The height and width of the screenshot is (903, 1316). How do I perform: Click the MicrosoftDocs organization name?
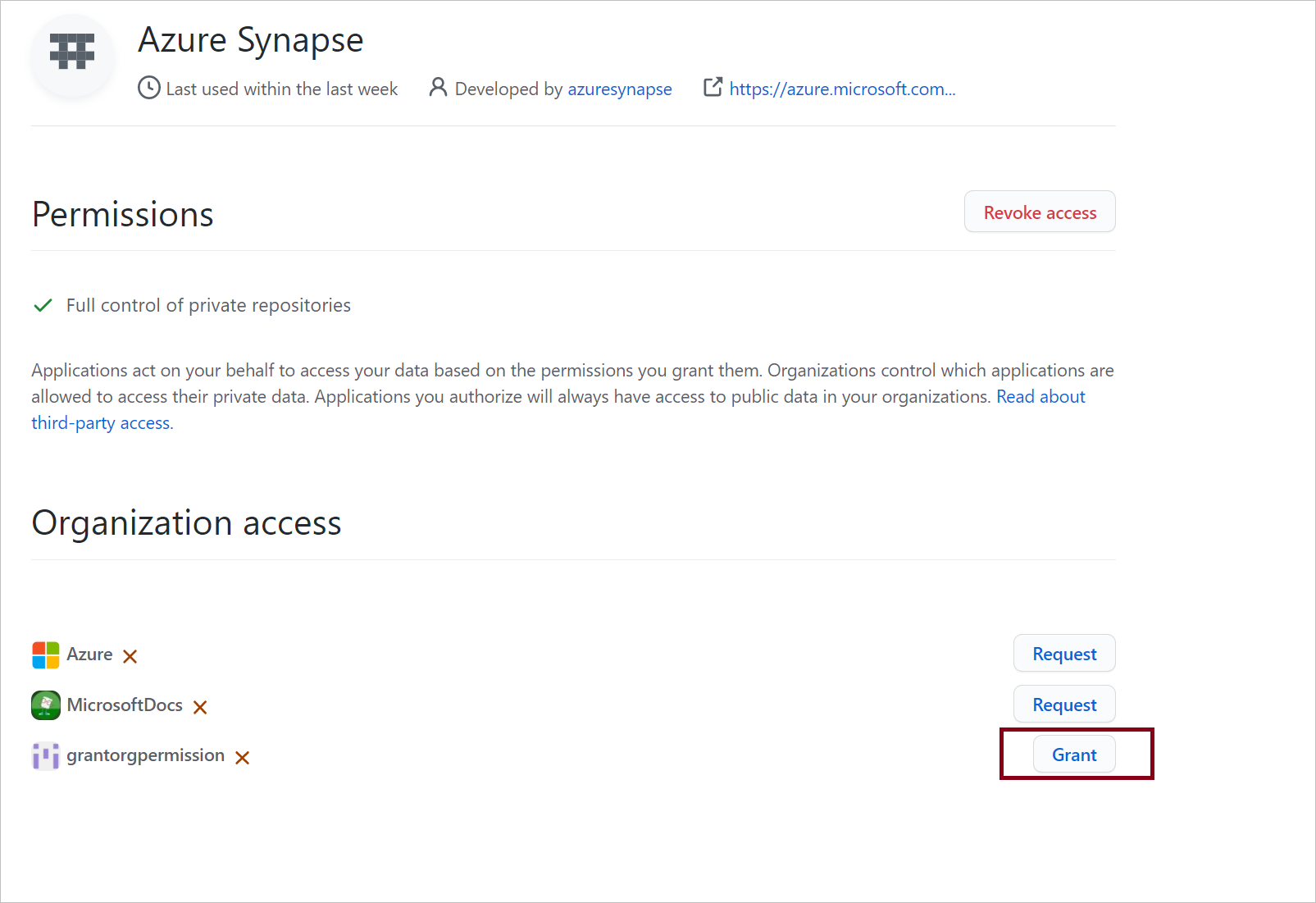tap(125, 705)
